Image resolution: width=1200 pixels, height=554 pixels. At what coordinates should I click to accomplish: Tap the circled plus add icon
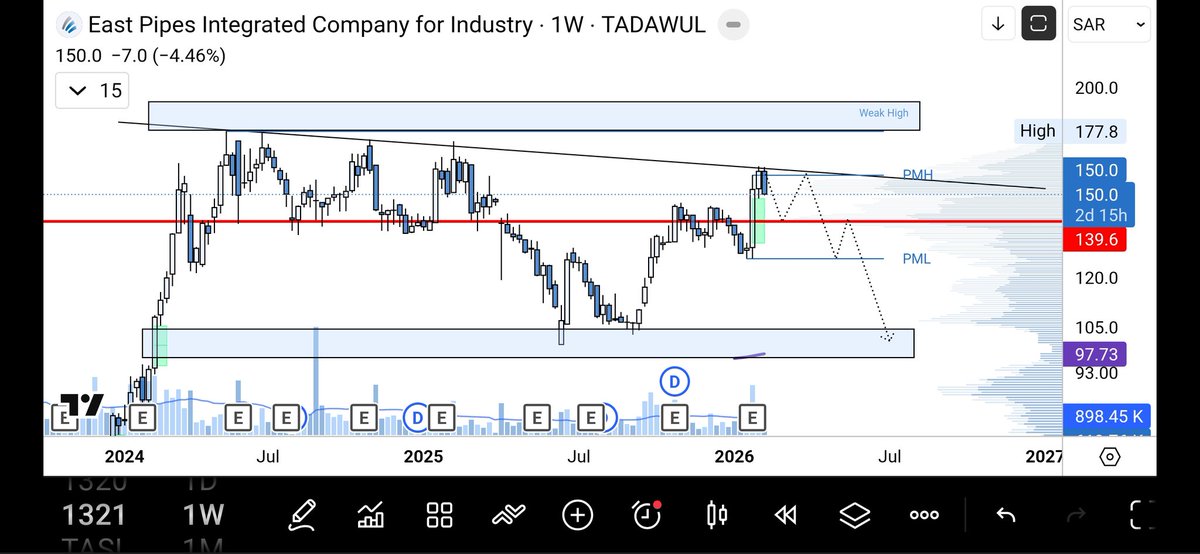pyautogui.click(x=577, y=515)
